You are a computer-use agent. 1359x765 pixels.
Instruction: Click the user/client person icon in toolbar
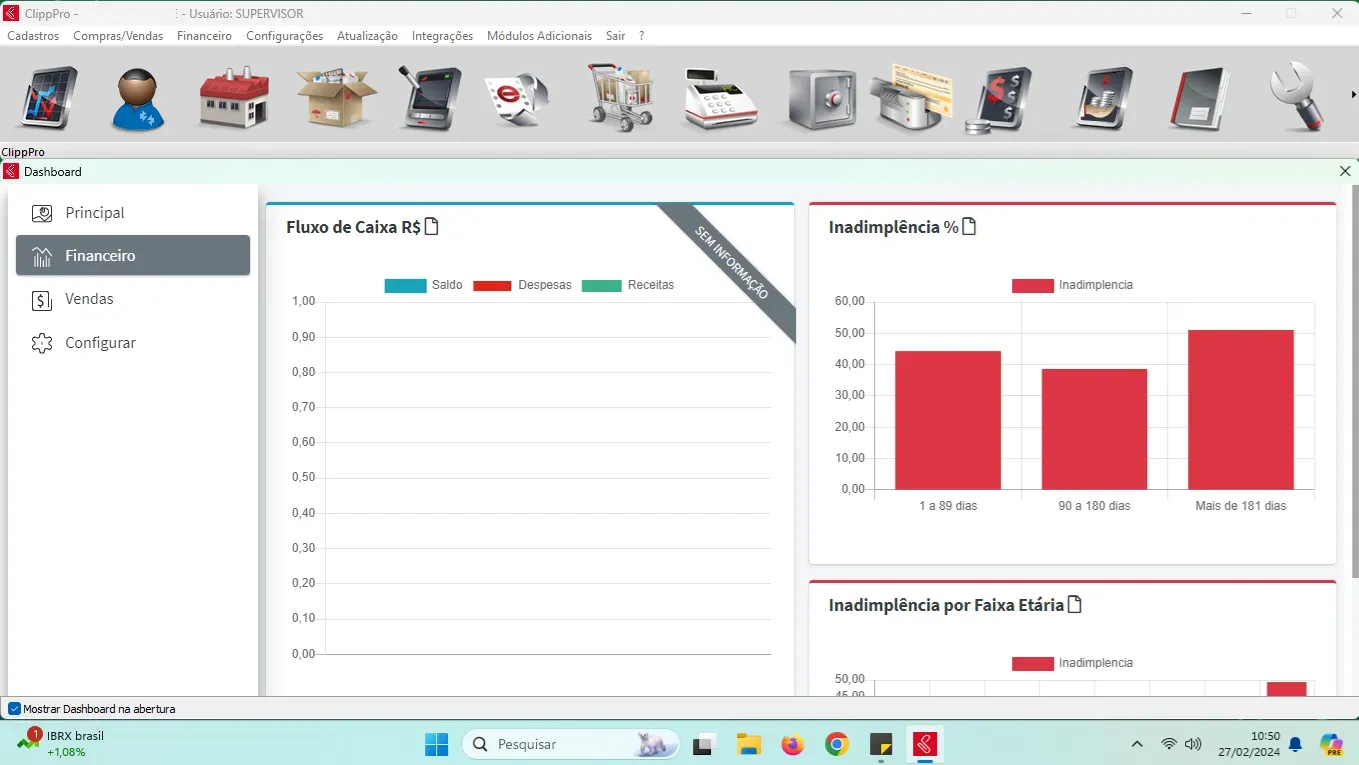(137, 99)
